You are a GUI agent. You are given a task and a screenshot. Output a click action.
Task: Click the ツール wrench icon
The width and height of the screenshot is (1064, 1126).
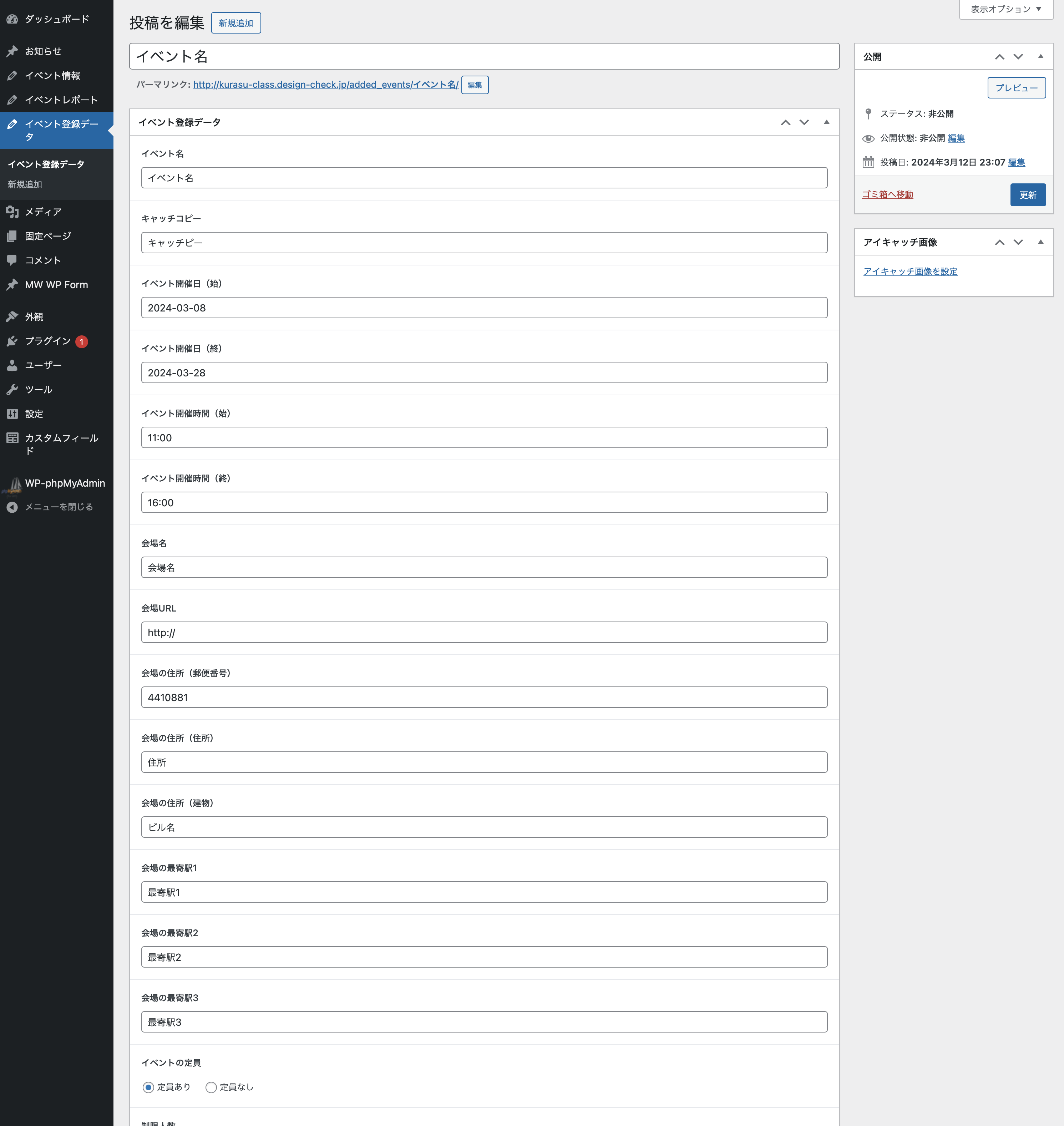[12, 390]
